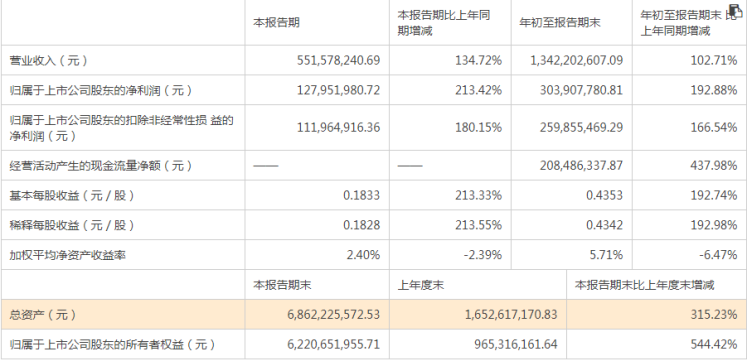Screen dimensions: 747x361
Task: Select diluted EPS value 0.1828
Action: pyautogui.click(x=362, y=225)
